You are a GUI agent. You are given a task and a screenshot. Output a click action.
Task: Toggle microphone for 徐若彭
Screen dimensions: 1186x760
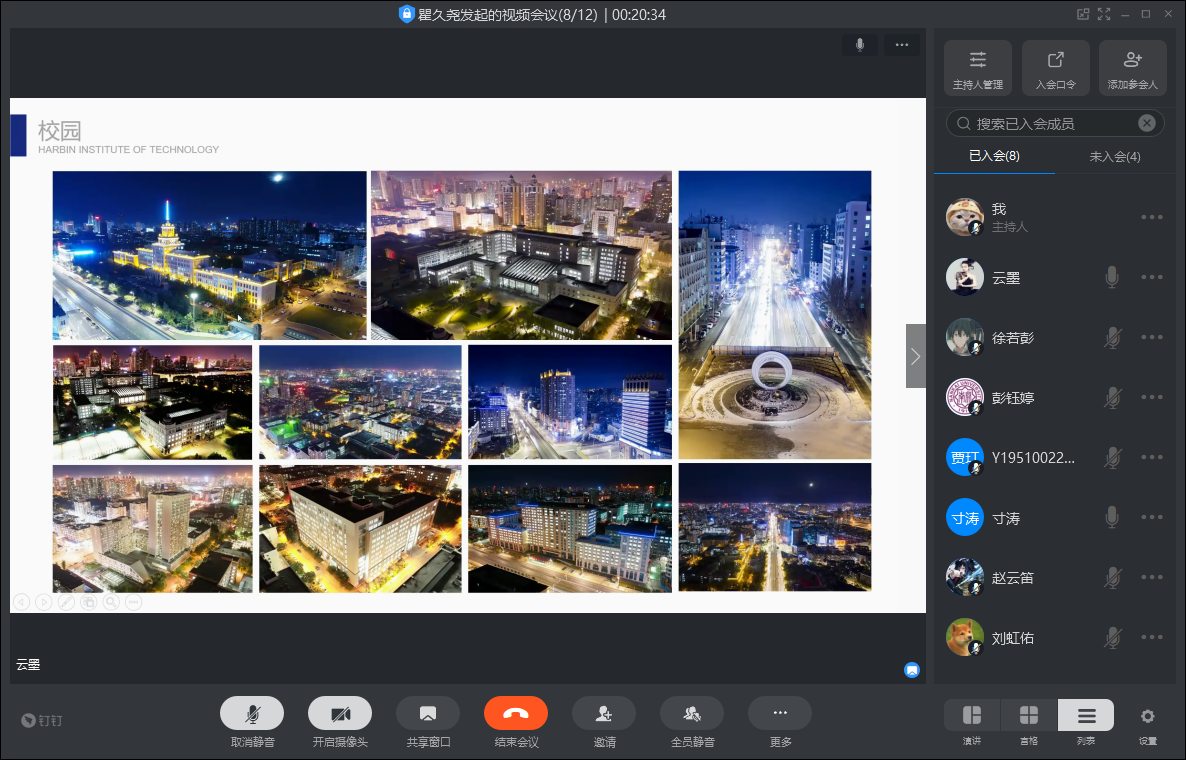click(1112, 337)
